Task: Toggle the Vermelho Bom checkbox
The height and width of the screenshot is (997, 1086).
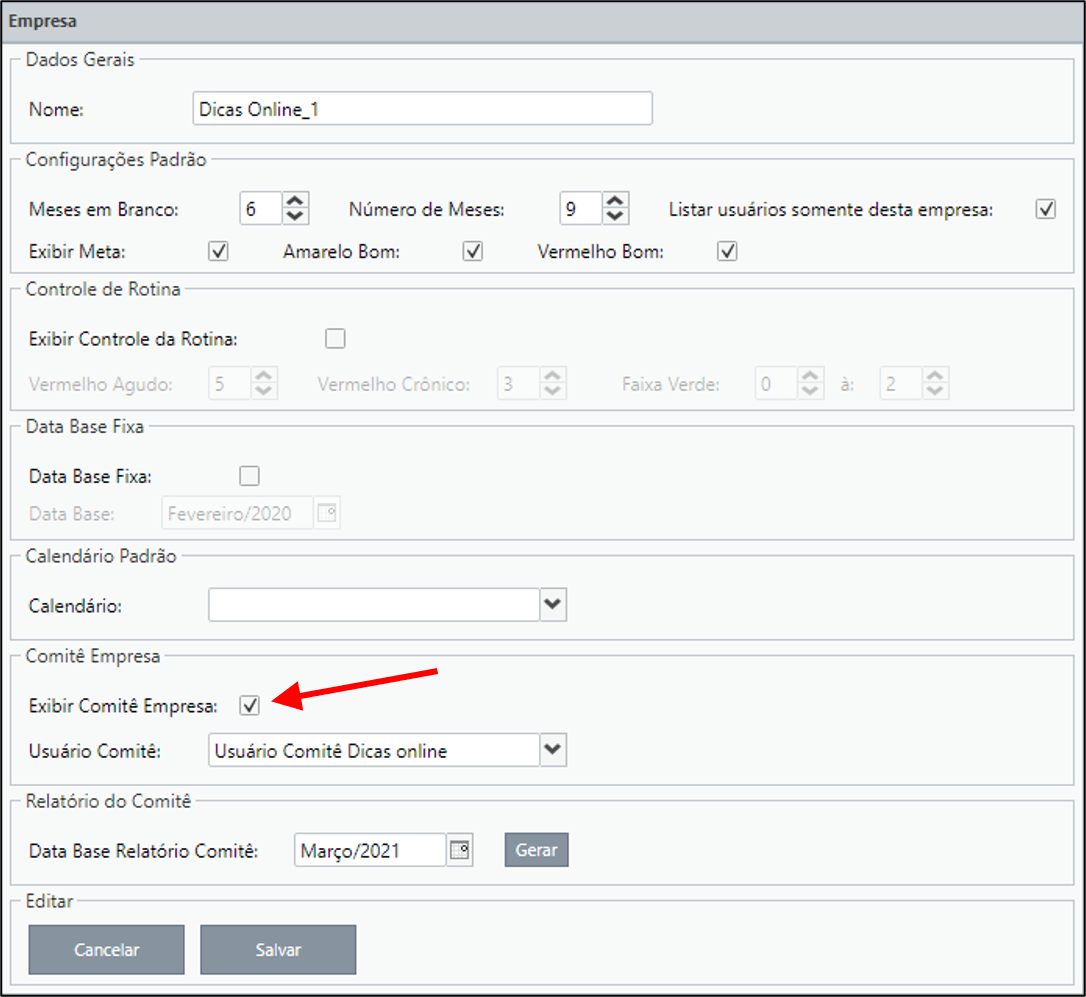Action: click(x=727, y=251)
